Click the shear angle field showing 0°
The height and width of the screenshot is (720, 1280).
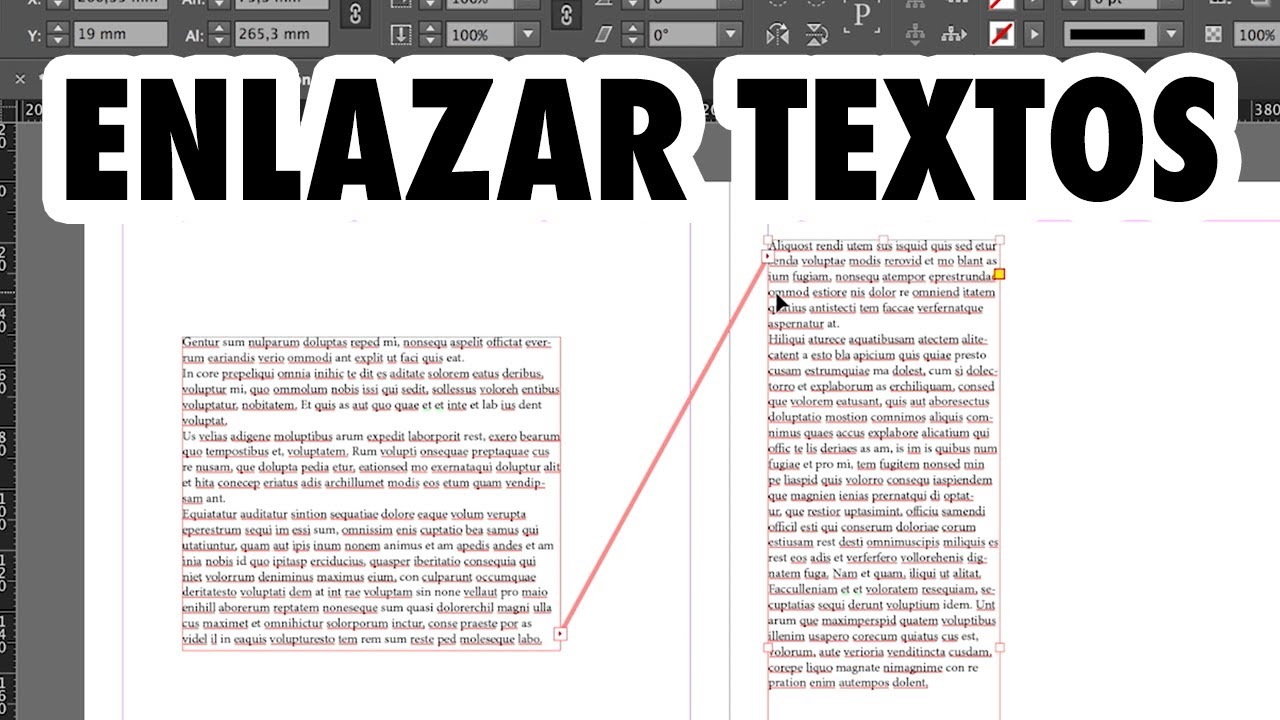[x=685, y=35]
